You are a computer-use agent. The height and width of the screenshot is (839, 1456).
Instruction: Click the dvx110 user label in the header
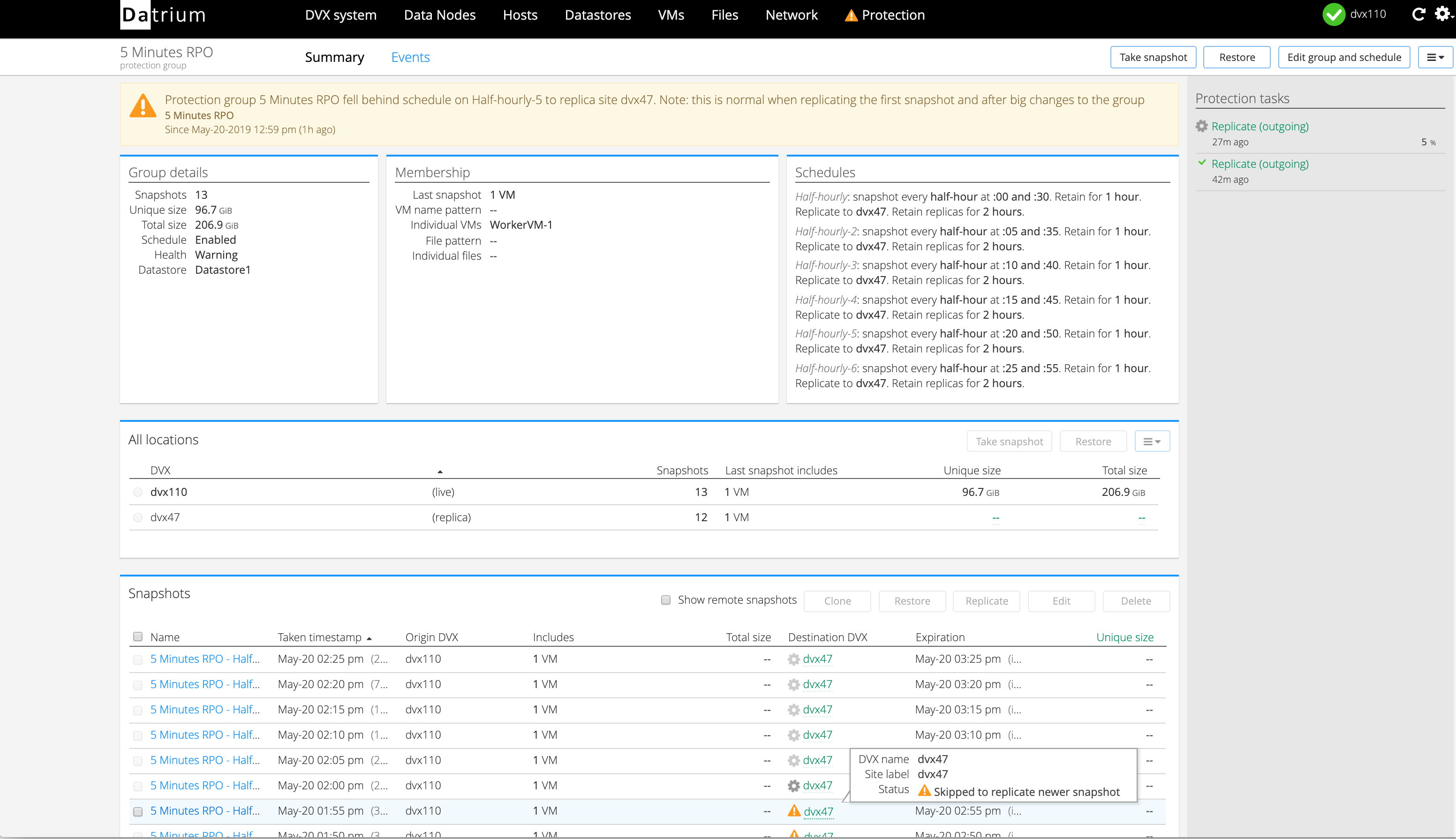(x=1368, y=14)
